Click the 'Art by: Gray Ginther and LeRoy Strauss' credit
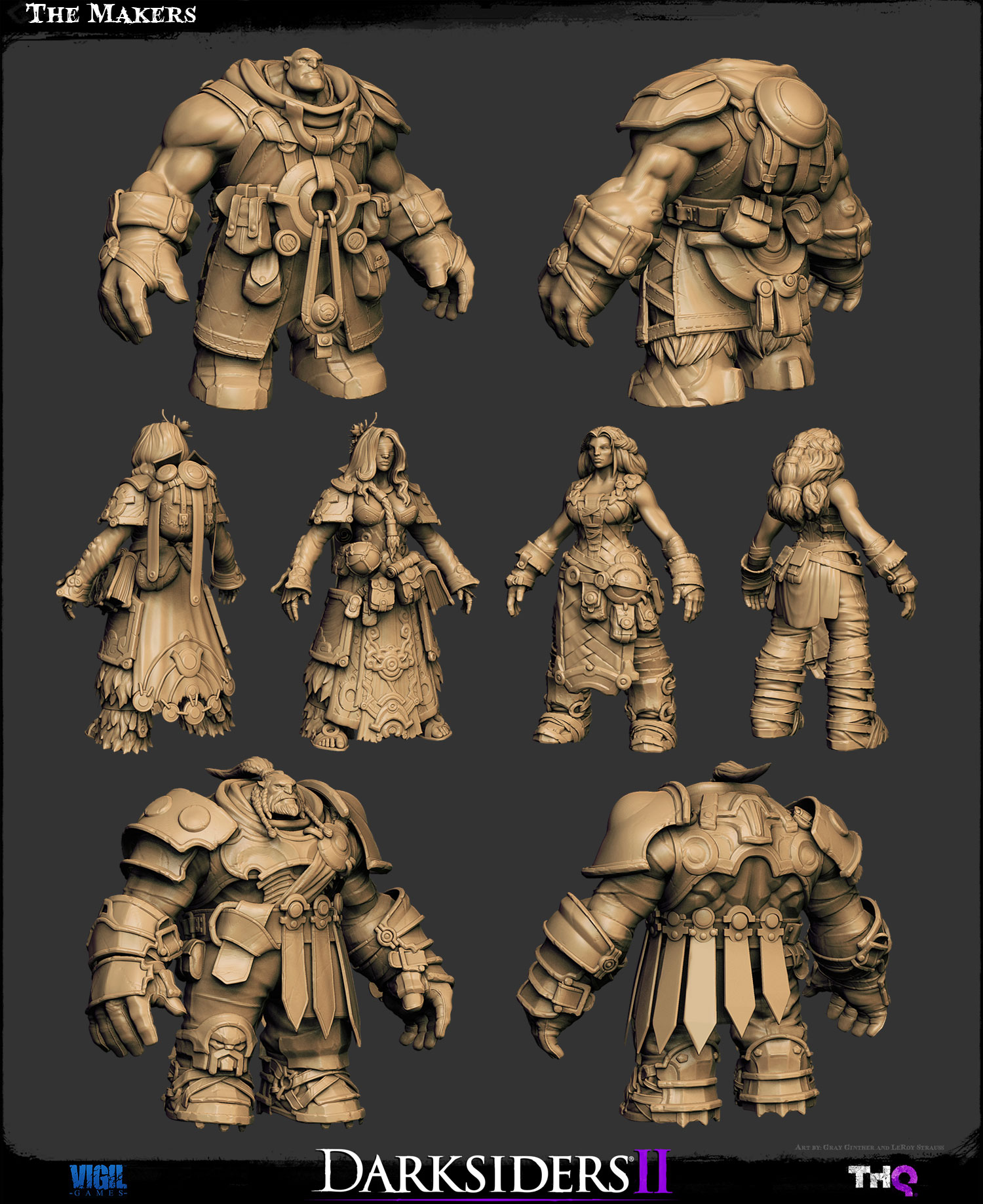Viewport: 983px width, 1204px height. [869, 1147]
